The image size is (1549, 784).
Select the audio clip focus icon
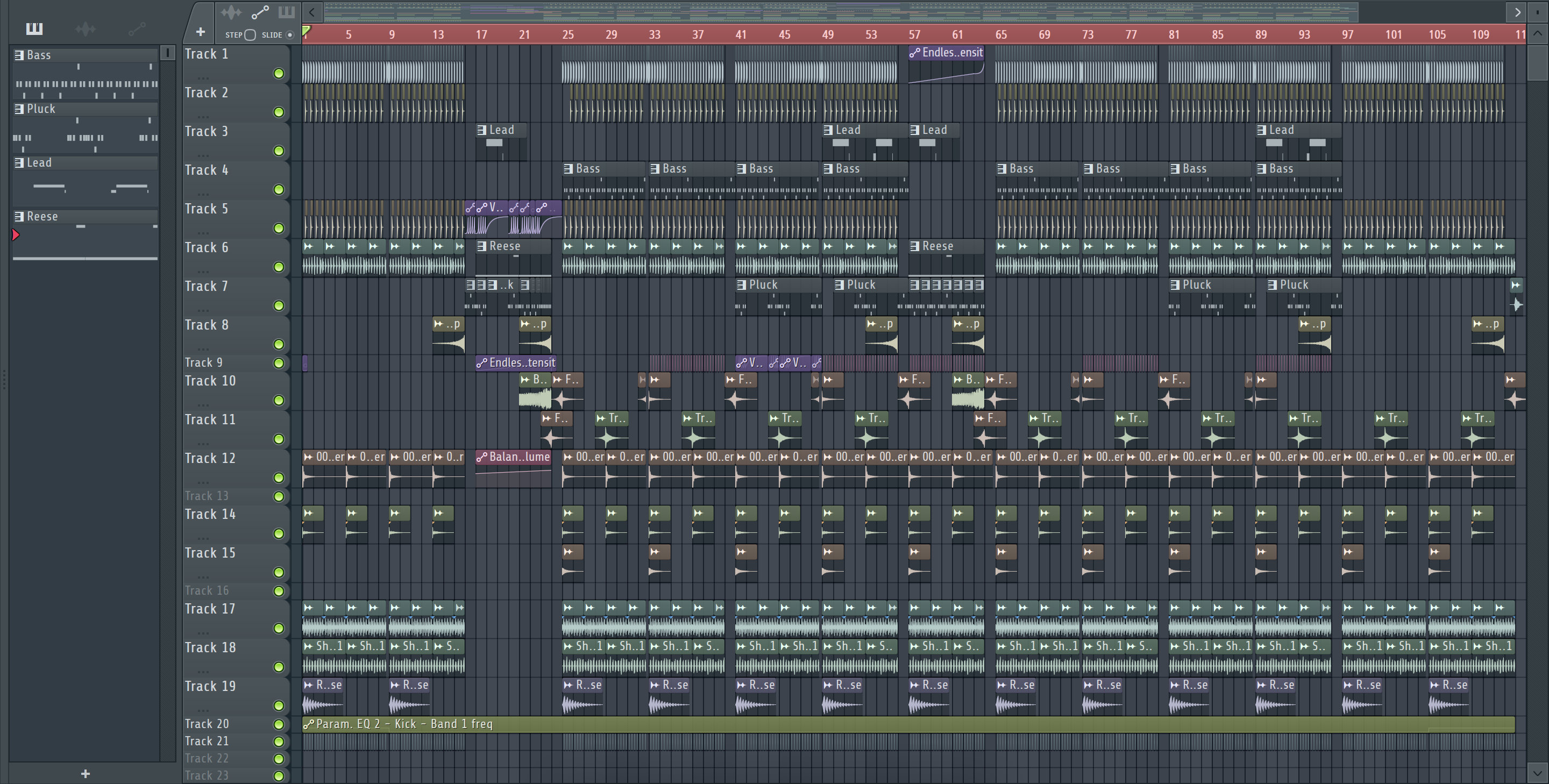[x=231, y=12]
